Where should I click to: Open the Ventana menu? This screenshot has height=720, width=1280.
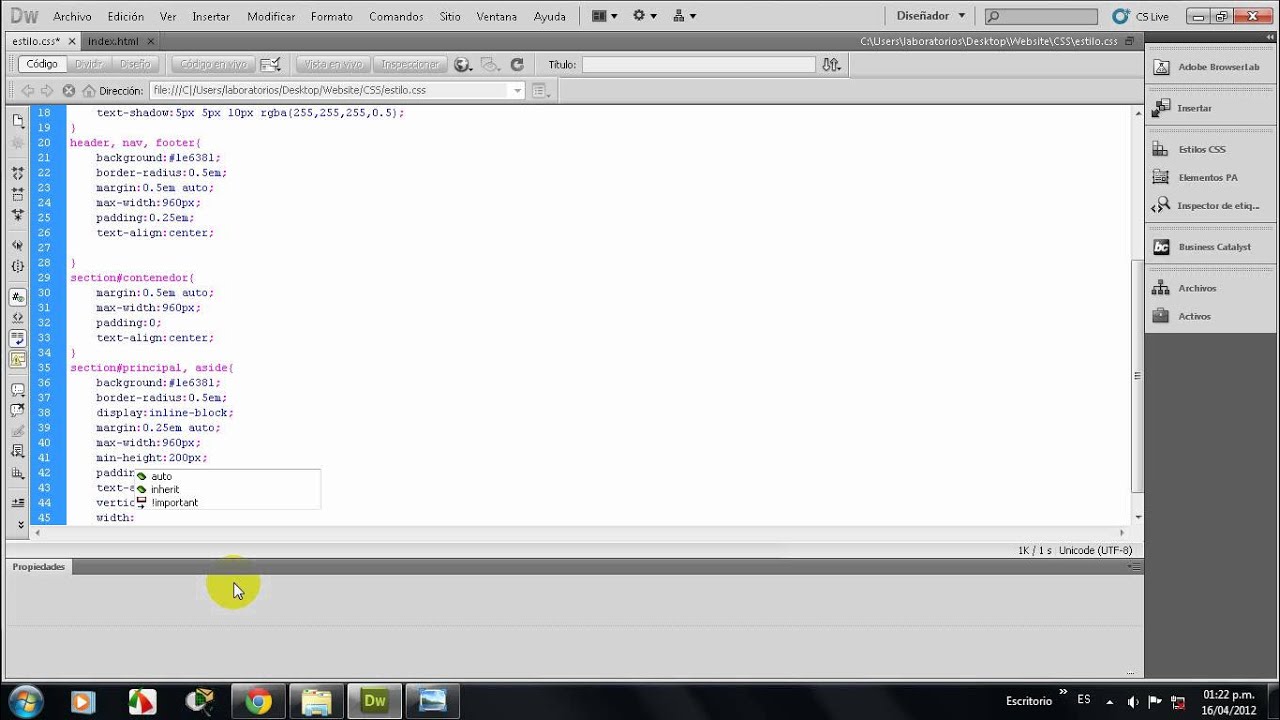pyautogui.click(x=497, y=16)
